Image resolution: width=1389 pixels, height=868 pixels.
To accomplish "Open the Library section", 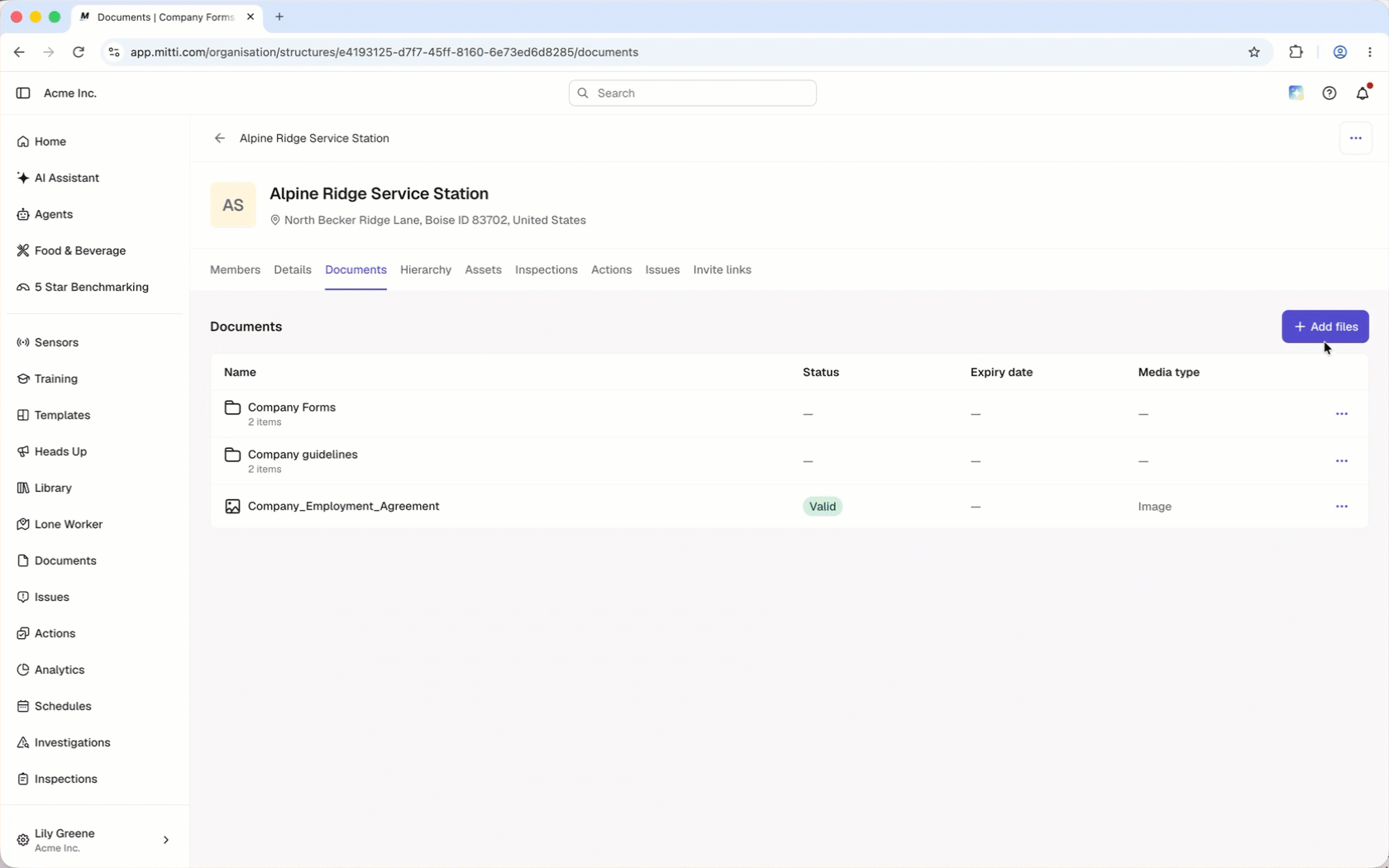I will pyautogui.click(x=45, y=488).
